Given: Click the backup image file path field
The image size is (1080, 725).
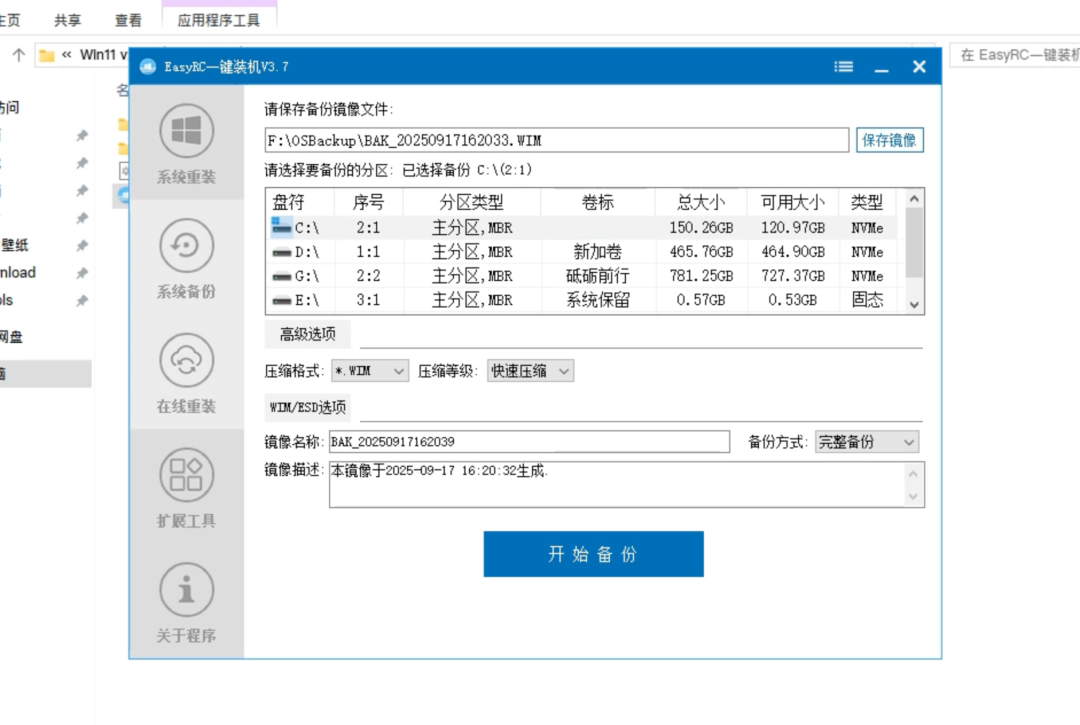Looking at the screenshot, I should (557, 140).
